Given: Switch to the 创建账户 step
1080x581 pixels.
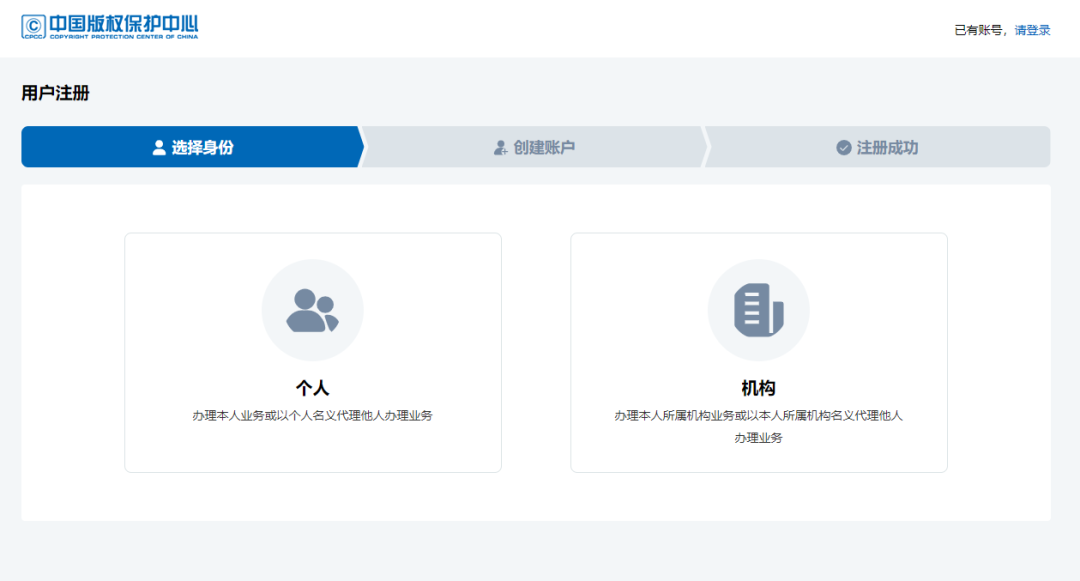Looking at the screenshot, I should (x=535, y=146).
